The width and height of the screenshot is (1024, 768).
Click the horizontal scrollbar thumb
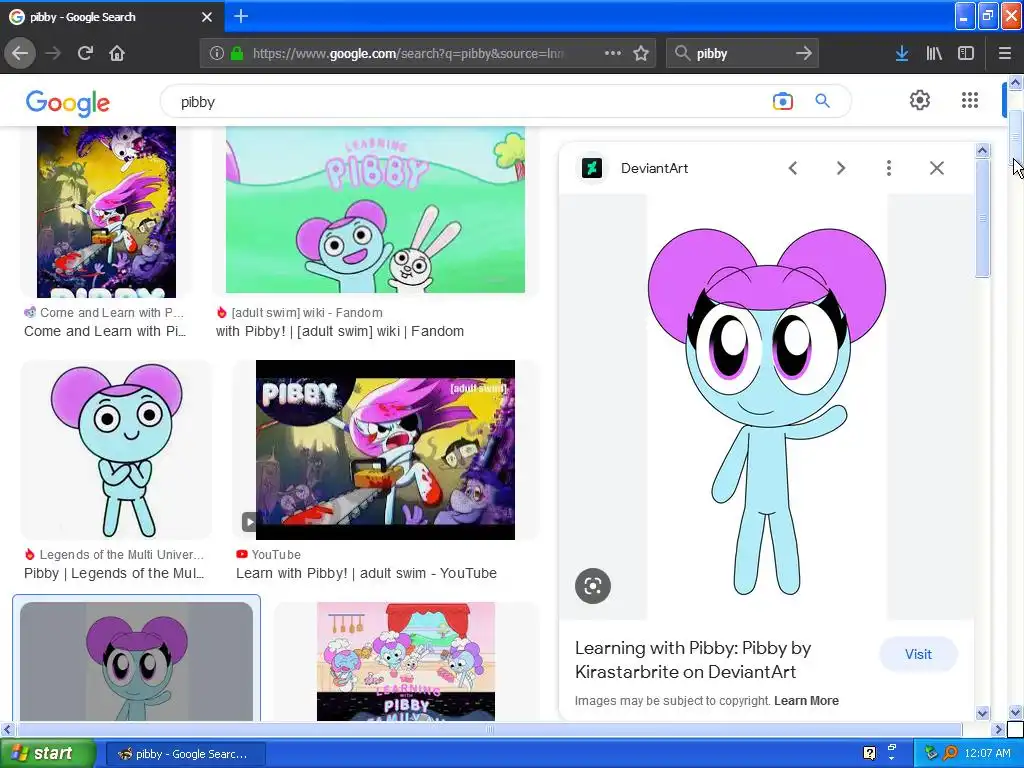point(488,729)
